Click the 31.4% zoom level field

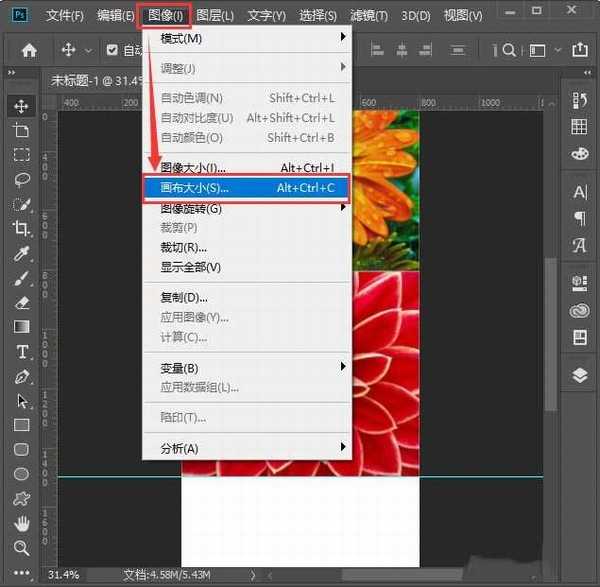tap(64, 575)
